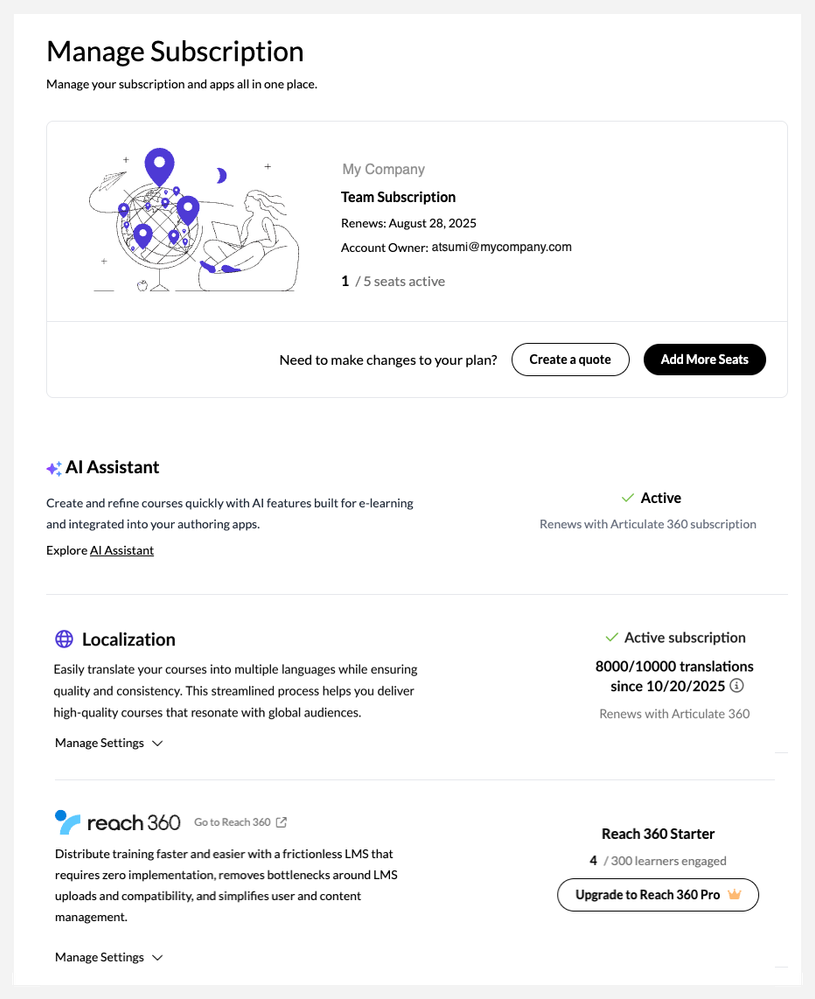
Task: Click the green checkmark next to Active
Action: (x=628, y=497)
